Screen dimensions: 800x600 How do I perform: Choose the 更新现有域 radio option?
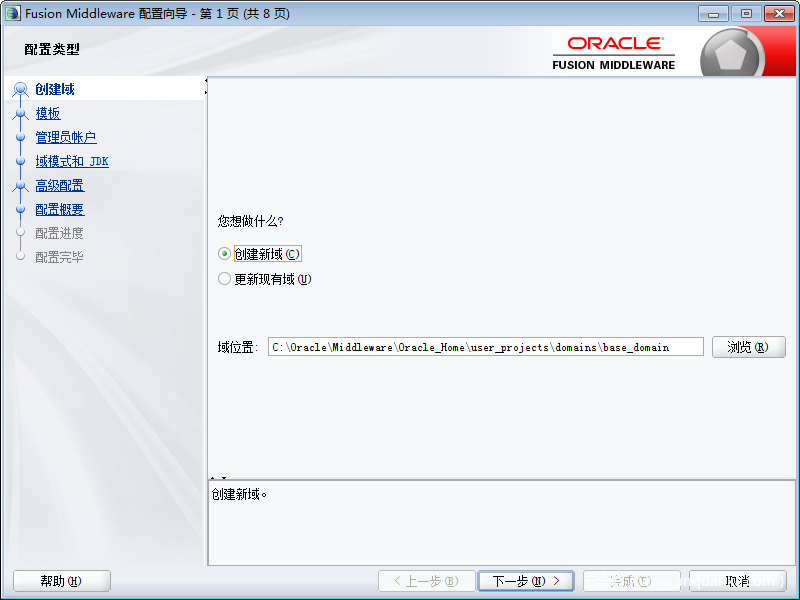[x=224, y=279]
